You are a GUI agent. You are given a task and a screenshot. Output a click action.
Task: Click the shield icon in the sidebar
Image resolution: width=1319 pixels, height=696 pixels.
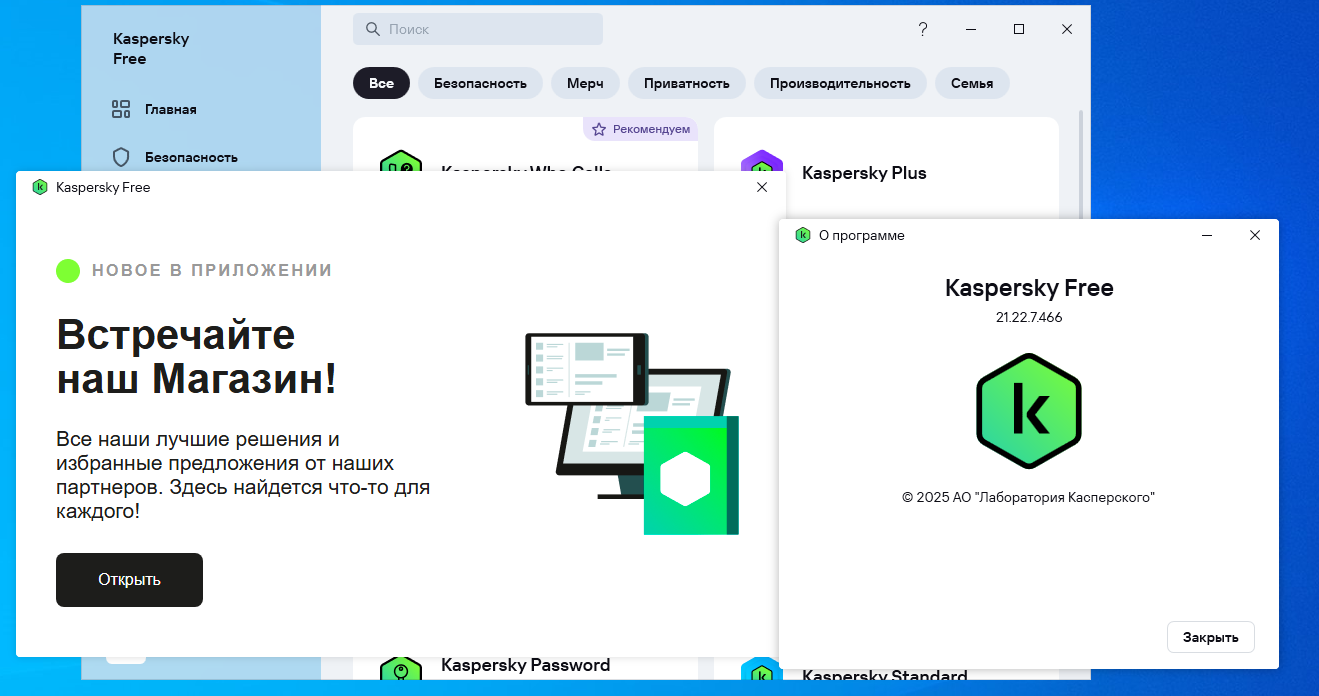(x=121, y=157)
